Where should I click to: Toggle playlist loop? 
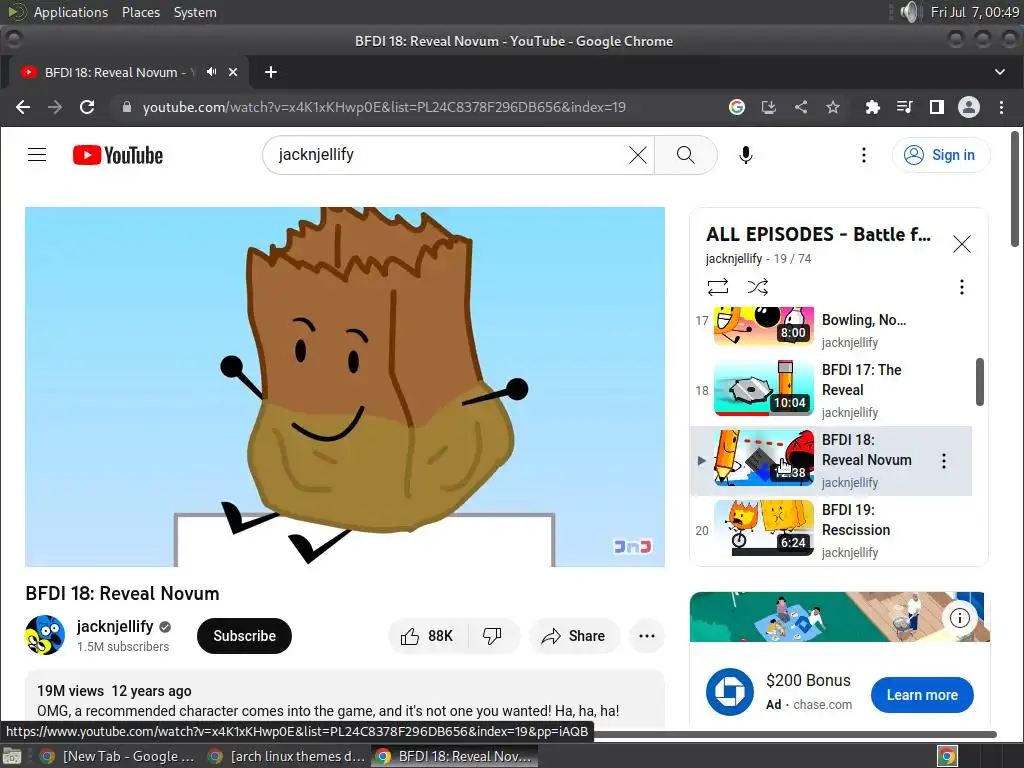coord(718,287)
